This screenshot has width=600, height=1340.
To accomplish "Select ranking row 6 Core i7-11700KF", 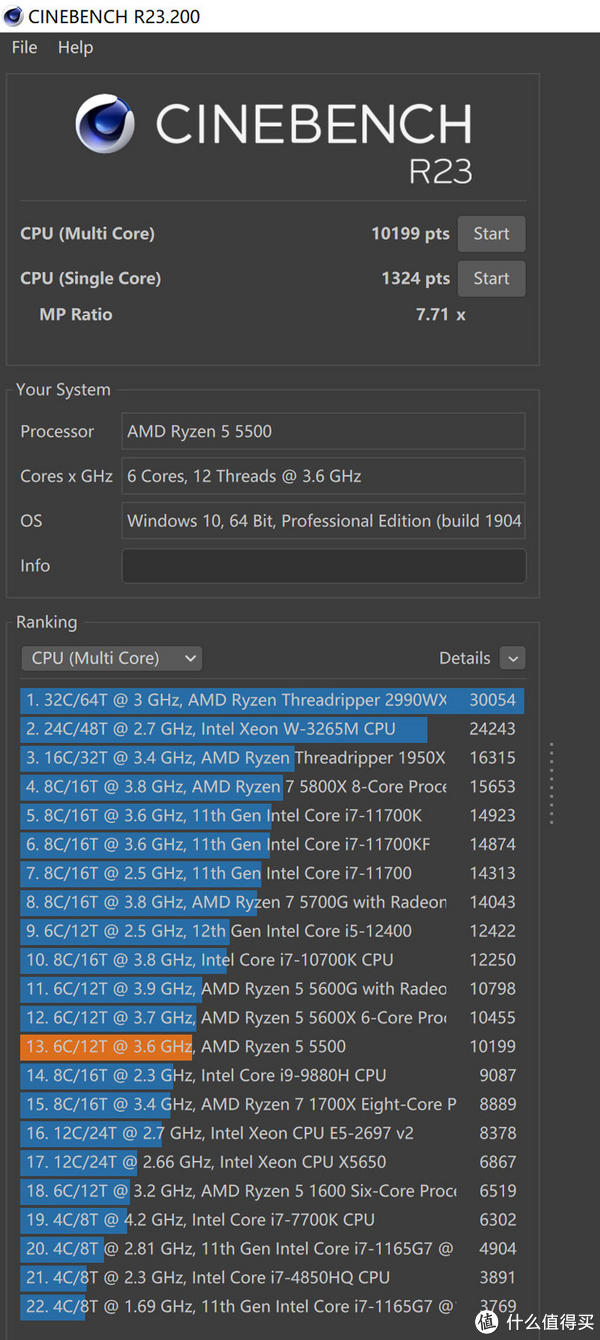I will pyautogui.click(x=272, y=845).
